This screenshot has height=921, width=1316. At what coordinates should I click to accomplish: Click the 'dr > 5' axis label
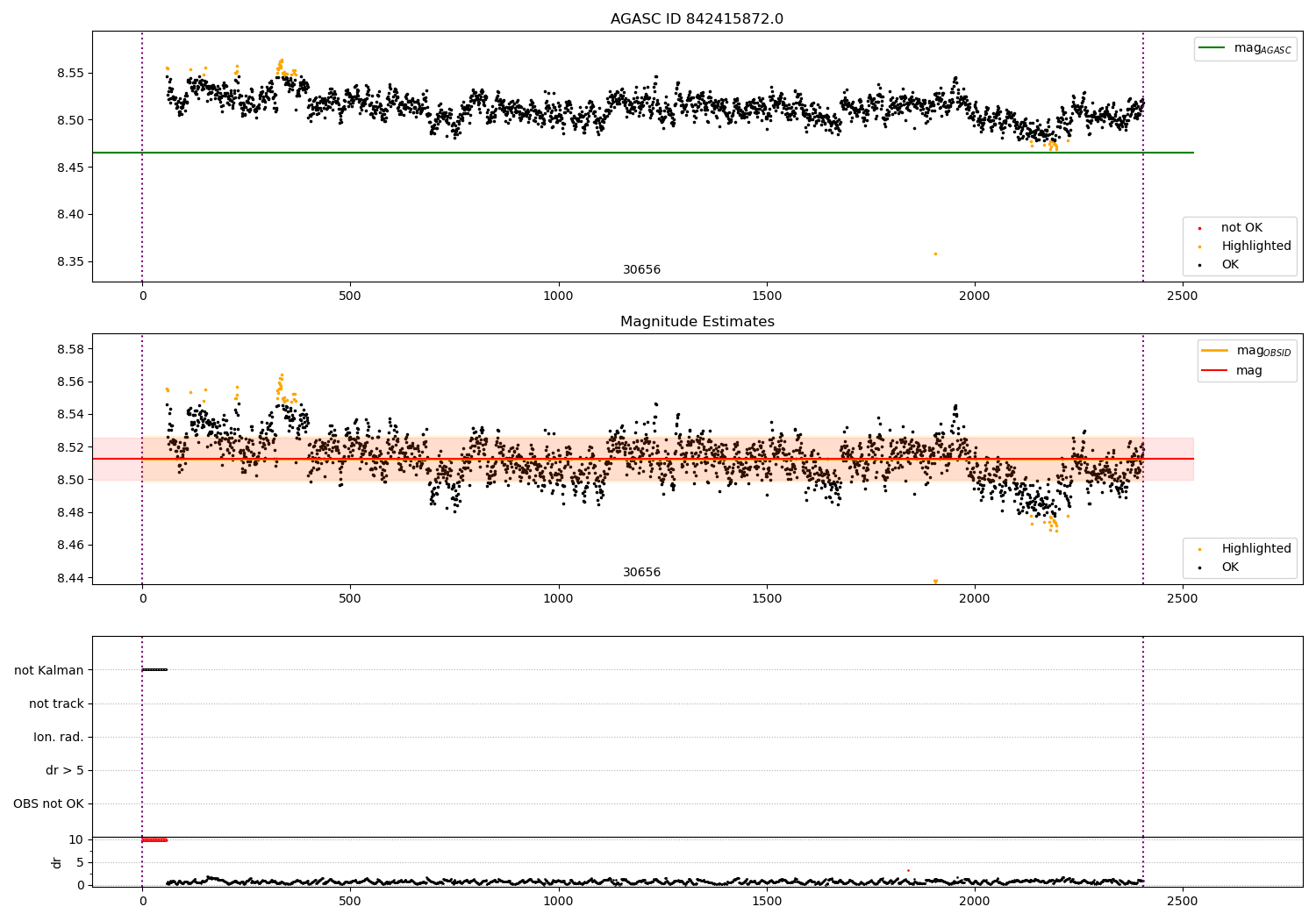click(x=65, y=770)
